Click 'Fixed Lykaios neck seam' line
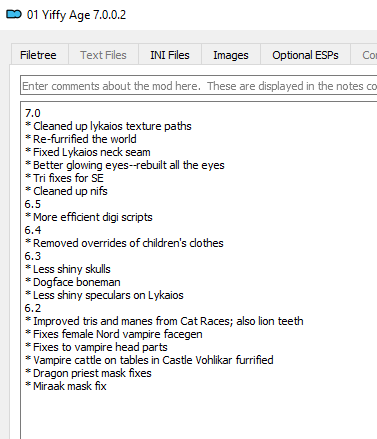This screenshot has width=377, height=439. [88, 152]
